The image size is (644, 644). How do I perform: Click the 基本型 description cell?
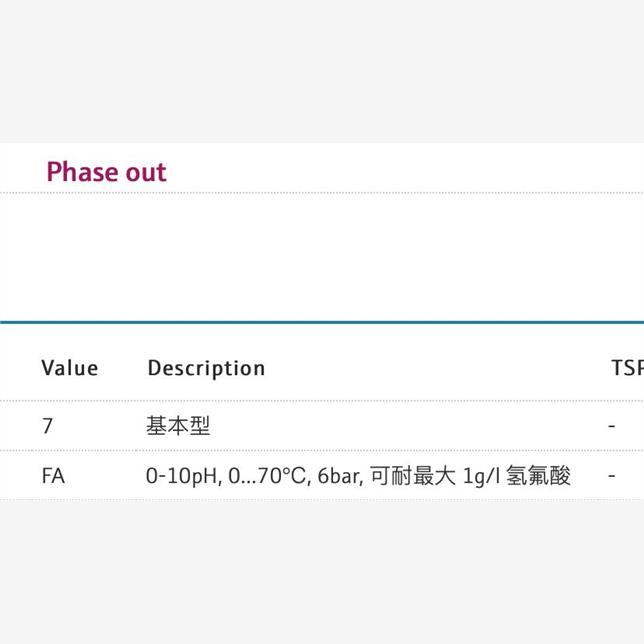[x=178, y=426]
